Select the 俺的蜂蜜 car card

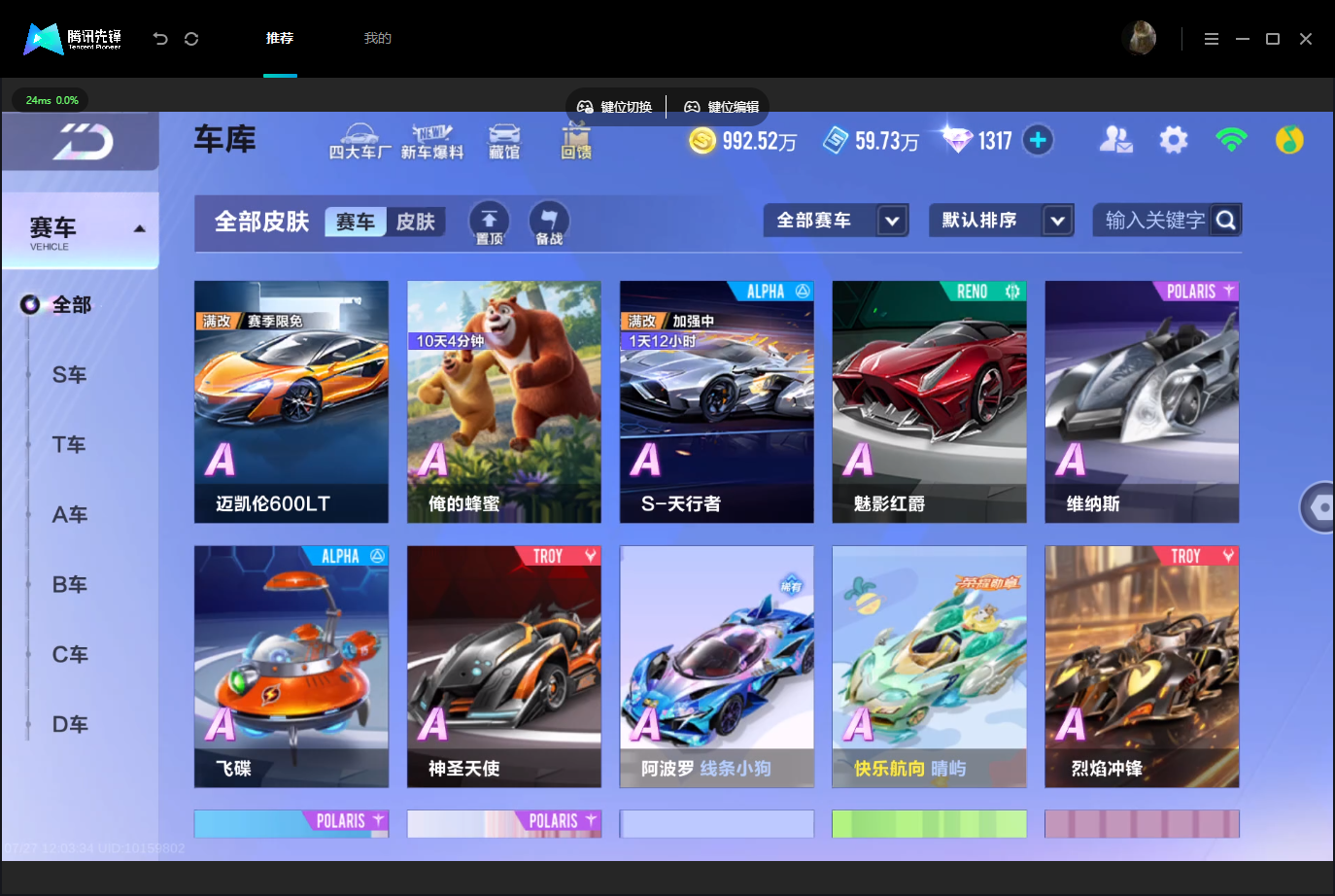(504, 402)
